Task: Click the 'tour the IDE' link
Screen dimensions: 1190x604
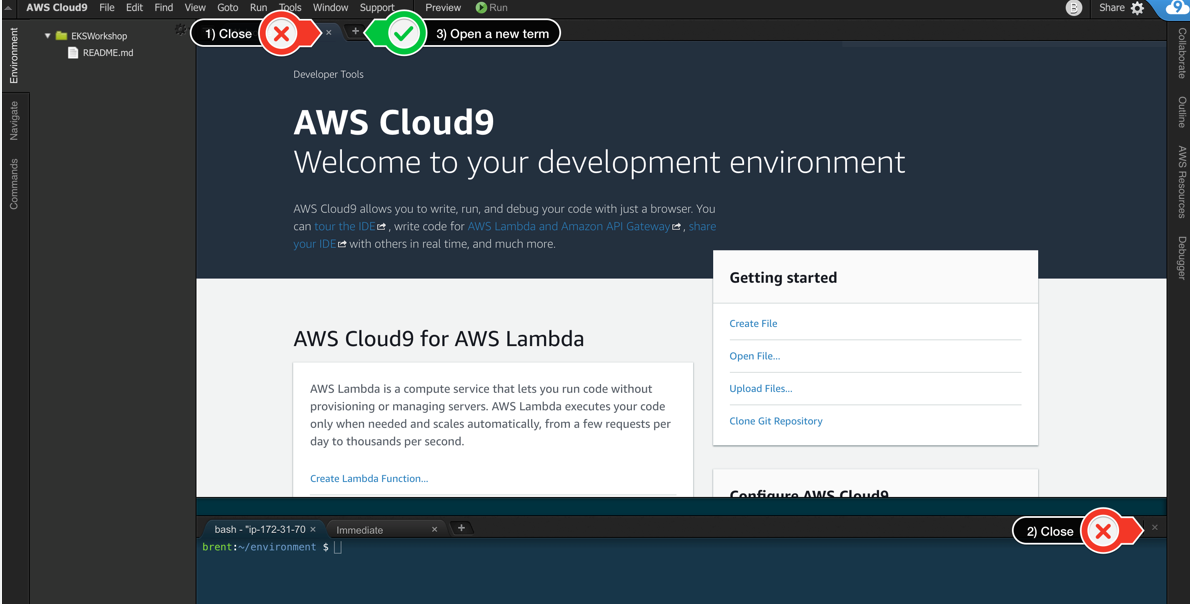Action: point(345,226)
